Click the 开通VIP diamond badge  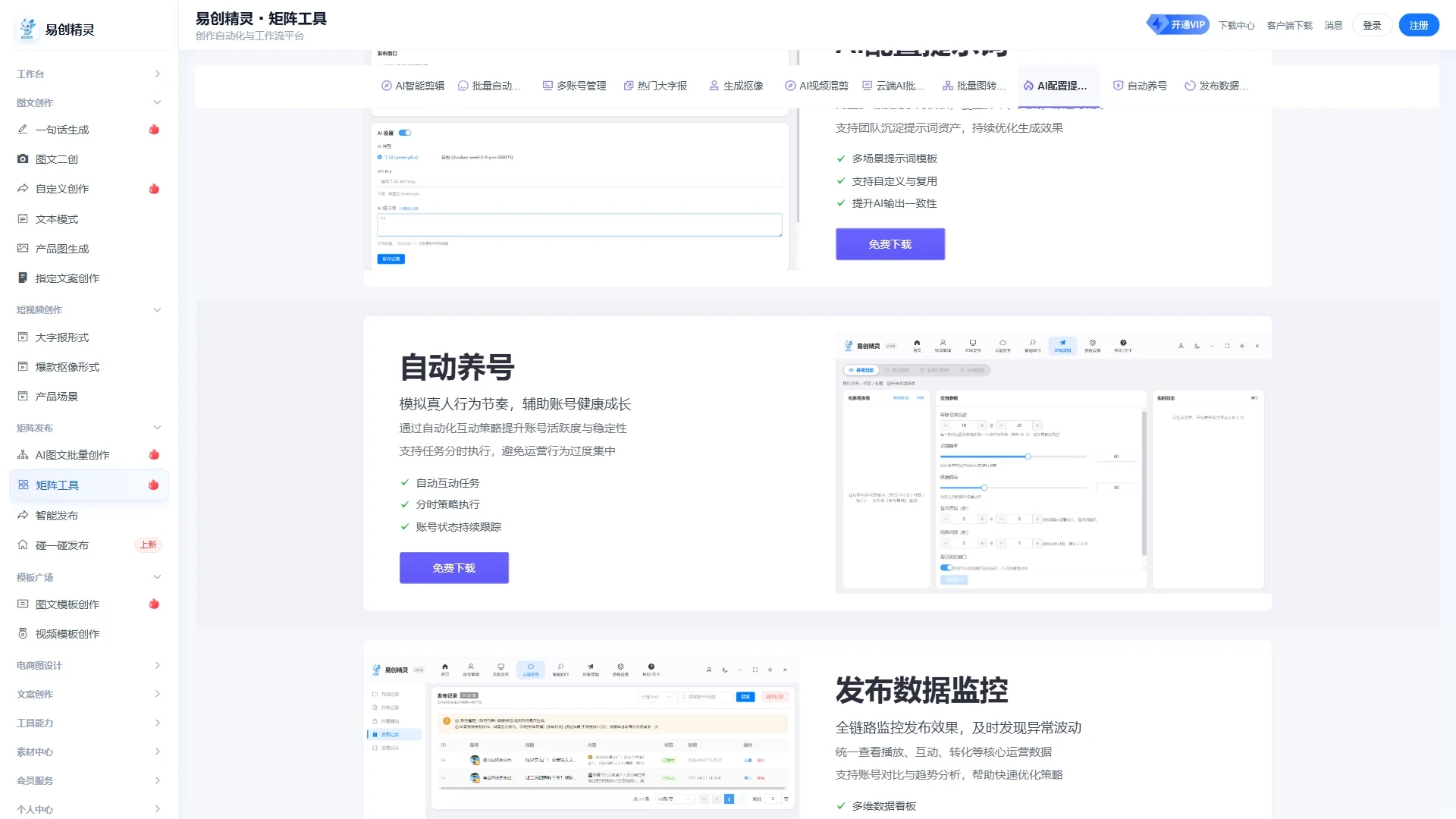[x=1178, y=25]
